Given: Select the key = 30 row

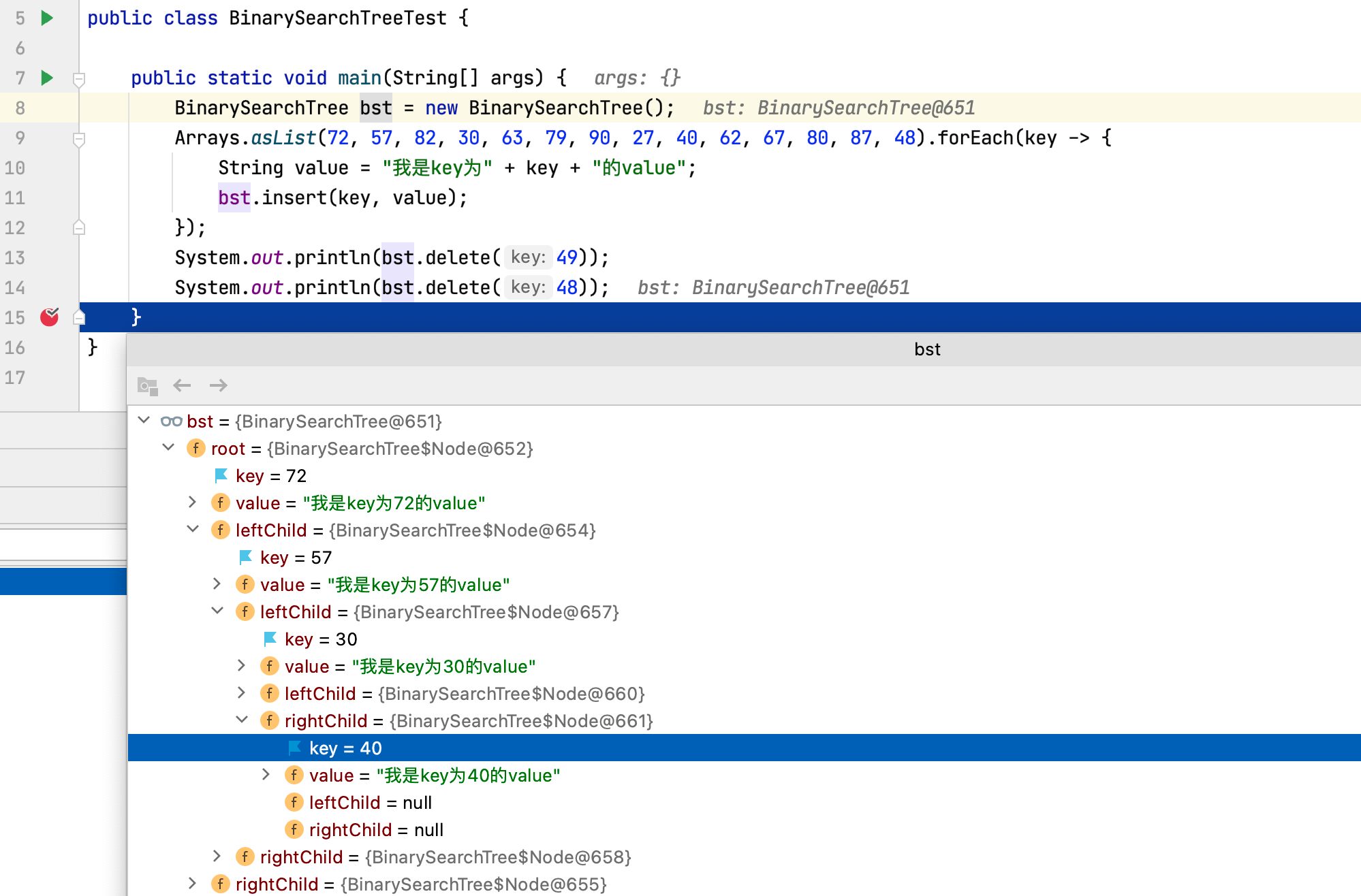Looking at the screenshot, I should pyautogui.click(x=744, y=639).
